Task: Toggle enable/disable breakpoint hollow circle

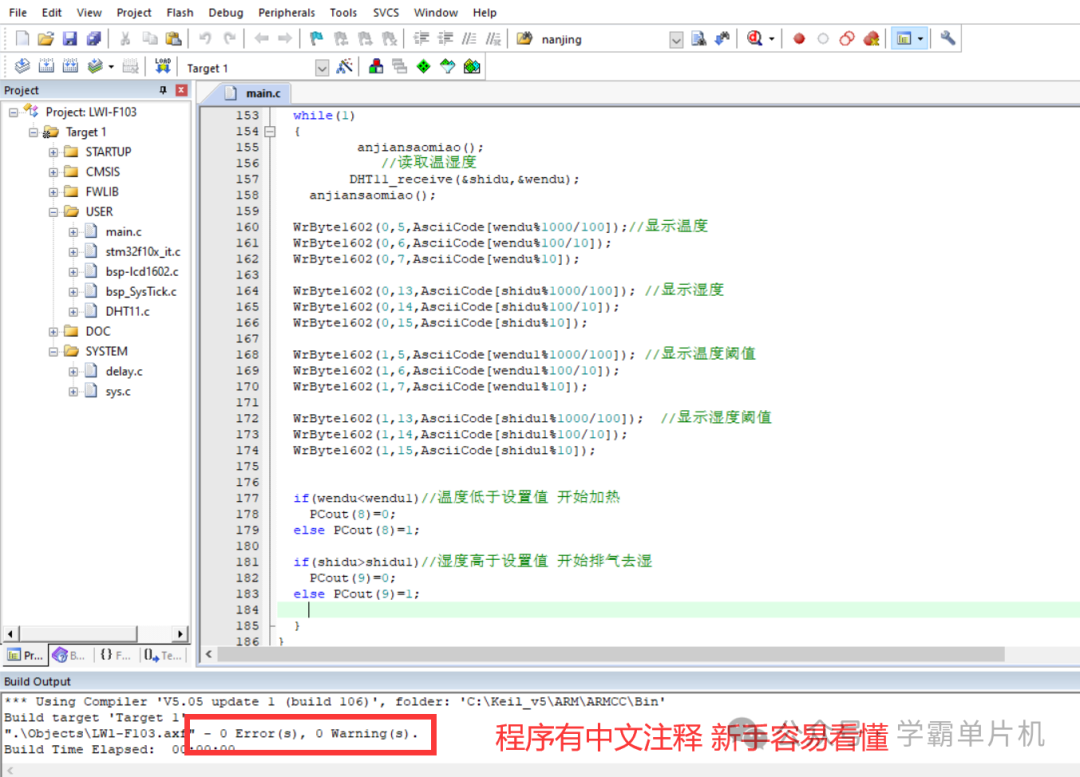Action: pyautogui.click(x=823, y=39)
